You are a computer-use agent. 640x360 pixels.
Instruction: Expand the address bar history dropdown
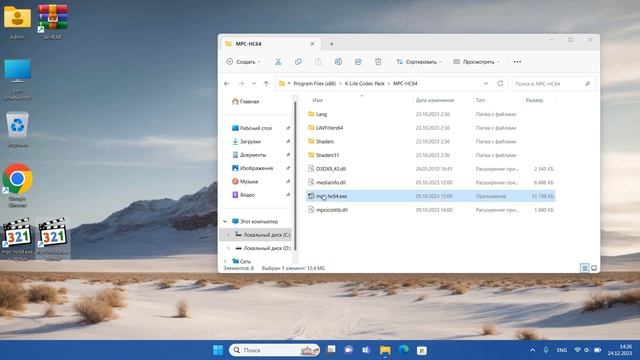coord(486,83)
